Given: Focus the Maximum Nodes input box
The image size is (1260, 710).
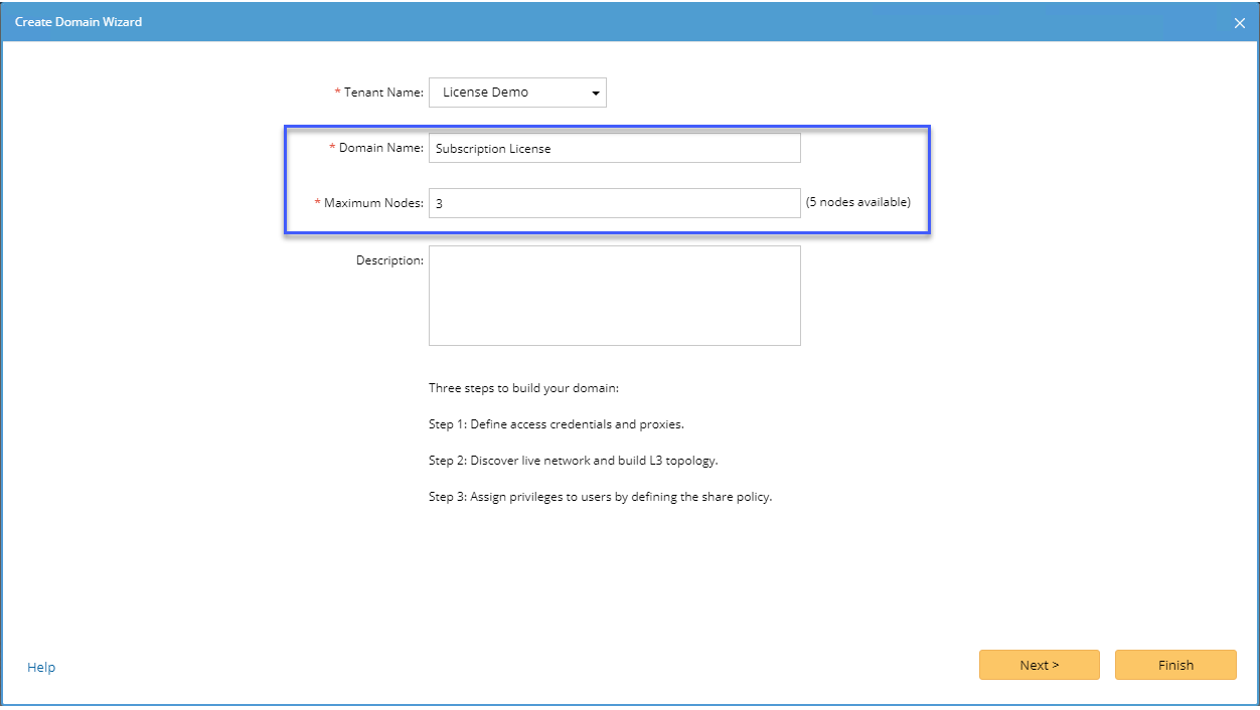Looking at the screenshot, I should click(x=614, y=203).
